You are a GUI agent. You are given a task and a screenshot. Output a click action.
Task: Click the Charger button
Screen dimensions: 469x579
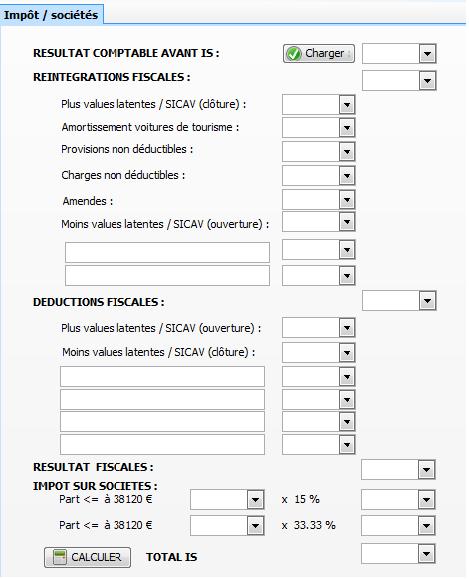click(319, 54)
